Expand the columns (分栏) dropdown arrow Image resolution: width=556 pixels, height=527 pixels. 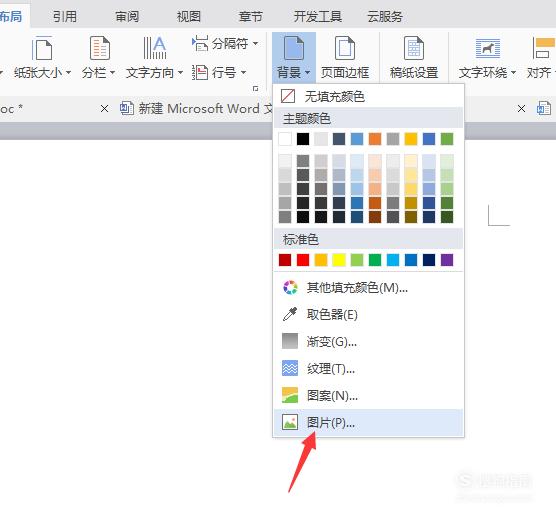[x=112, y=72]
